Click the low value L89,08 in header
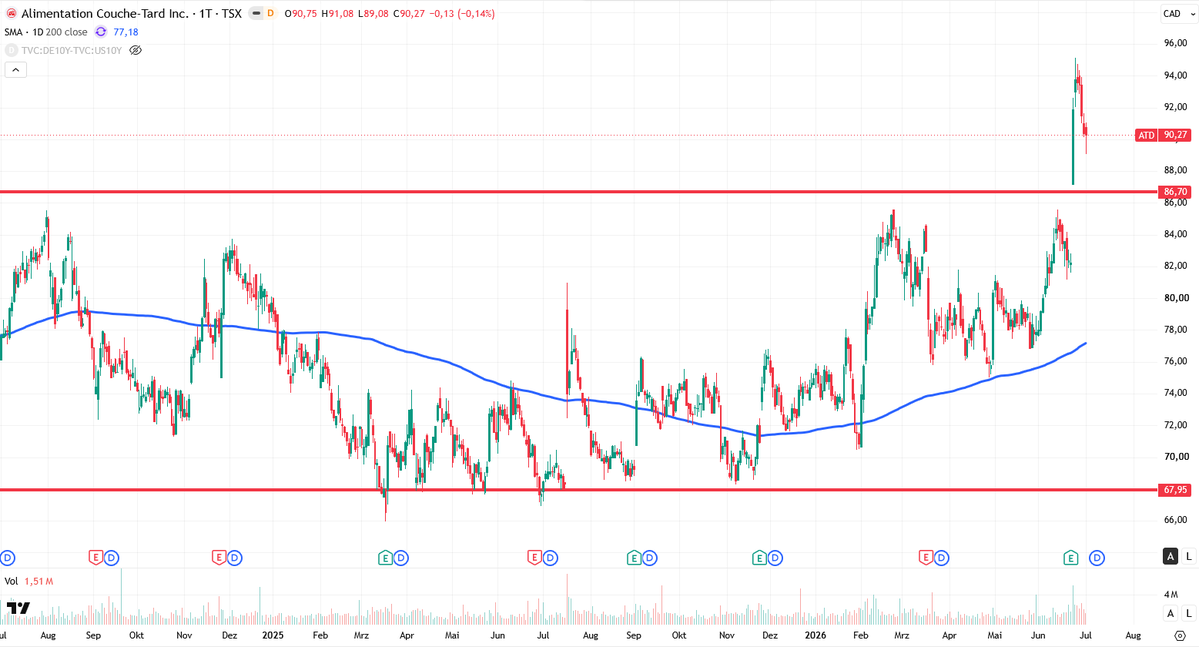 pos(373,14)
